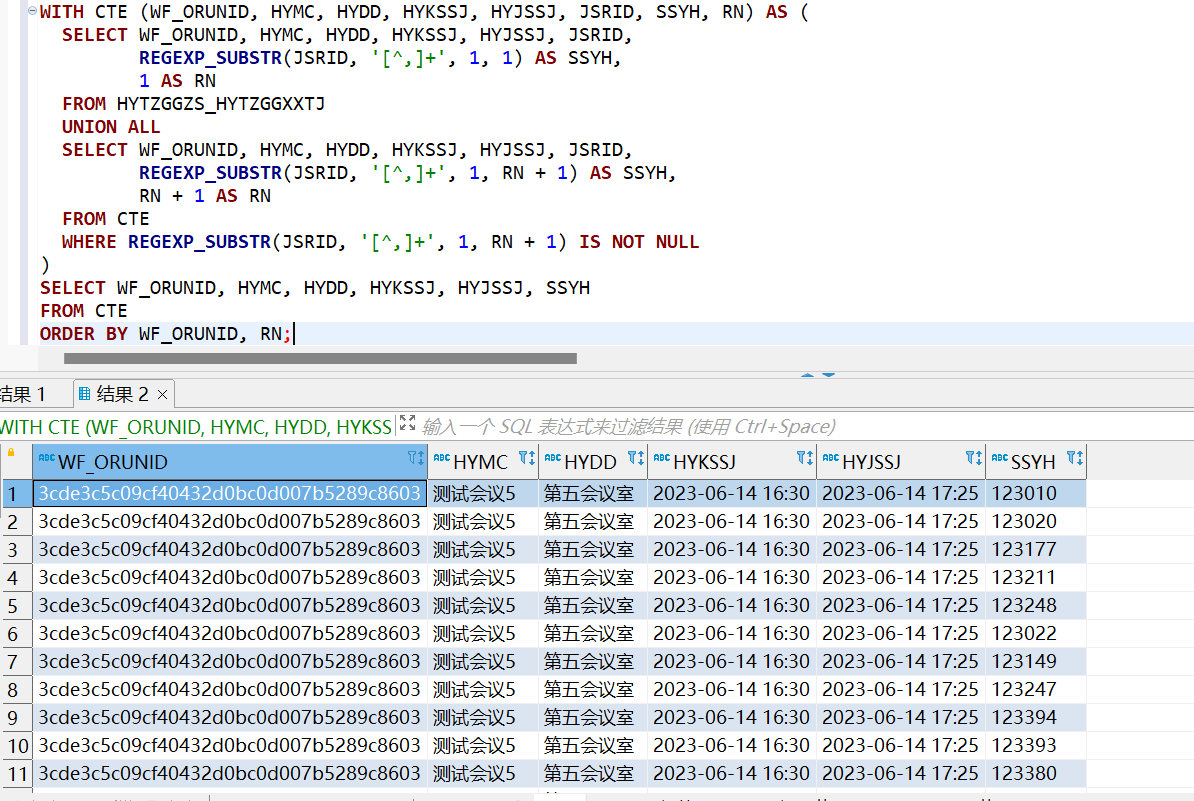Select HYMC cell 测试会议5 in row 3

click(x=483, y=550)
